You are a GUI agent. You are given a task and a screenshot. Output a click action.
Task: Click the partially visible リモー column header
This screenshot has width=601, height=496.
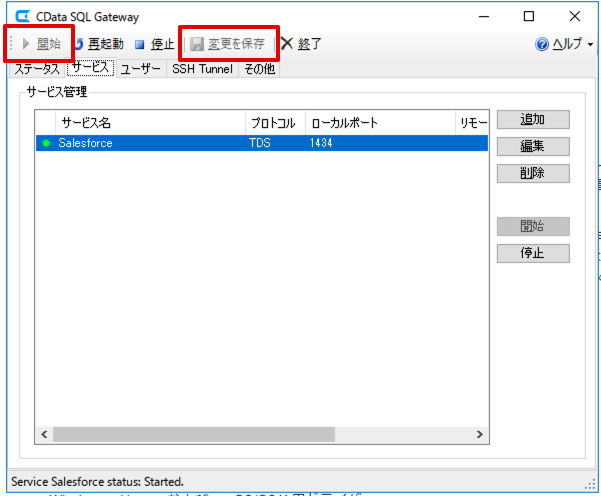472,123
